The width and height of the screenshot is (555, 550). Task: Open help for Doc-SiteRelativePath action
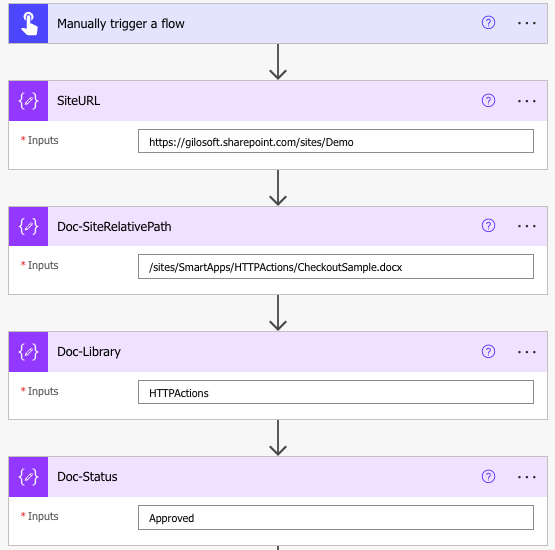coord(488,225)
